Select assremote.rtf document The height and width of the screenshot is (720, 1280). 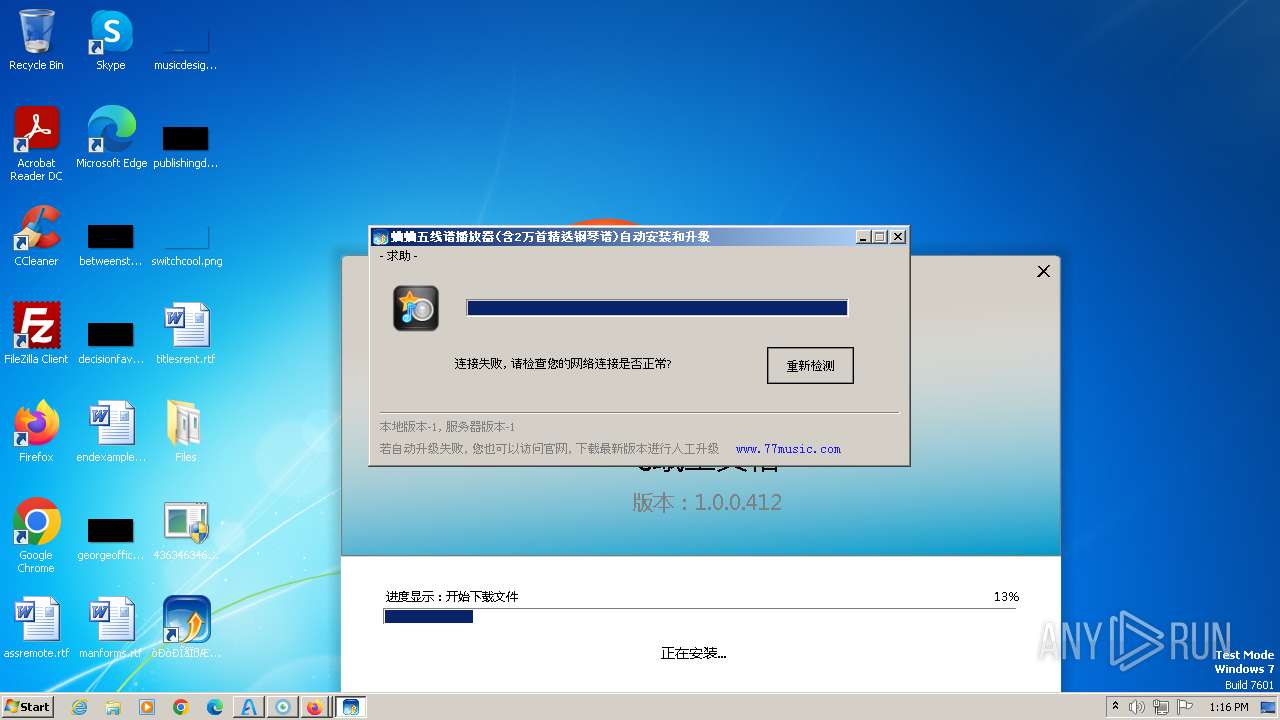(x=36, y=628)
